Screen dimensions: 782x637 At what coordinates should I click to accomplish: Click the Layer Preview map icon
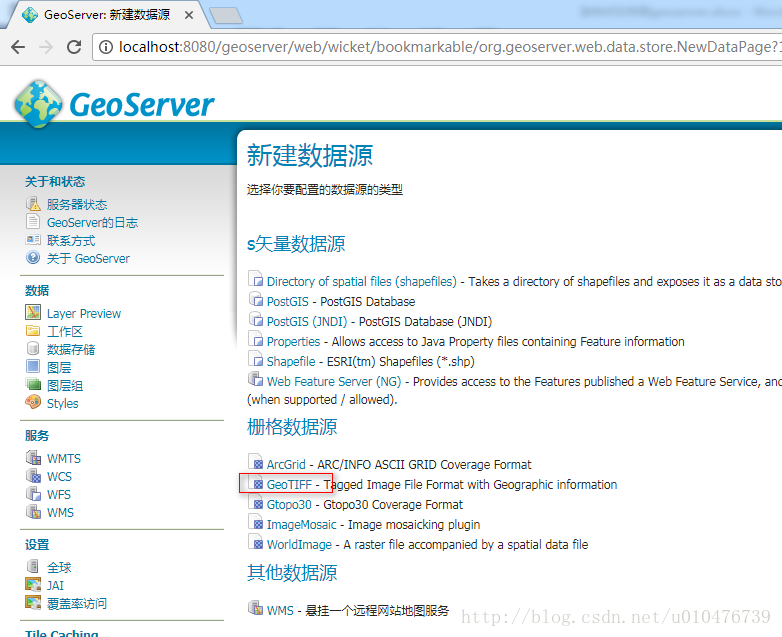click(33, 312)
